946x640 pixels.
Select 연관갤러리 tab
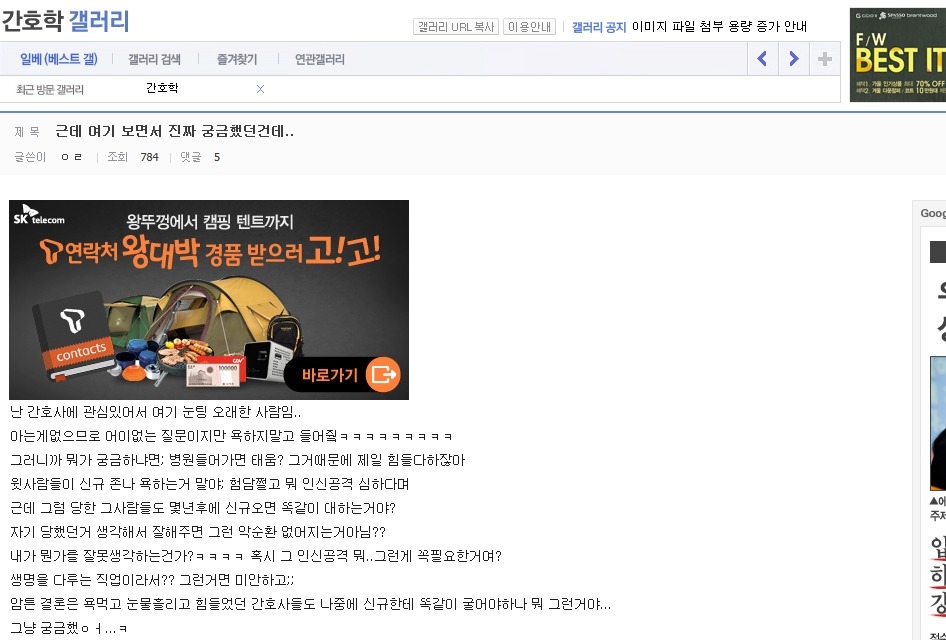[x=319, y=59]
